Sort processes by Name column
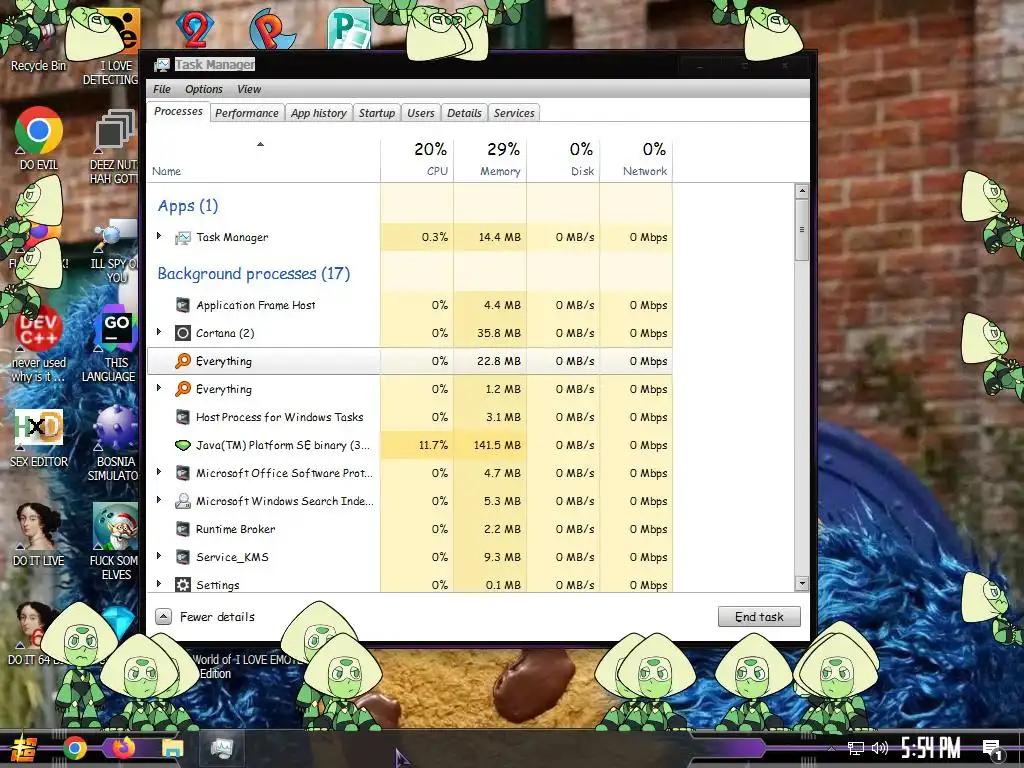This screenshot has width=1024, height=768. pos(263,160)
